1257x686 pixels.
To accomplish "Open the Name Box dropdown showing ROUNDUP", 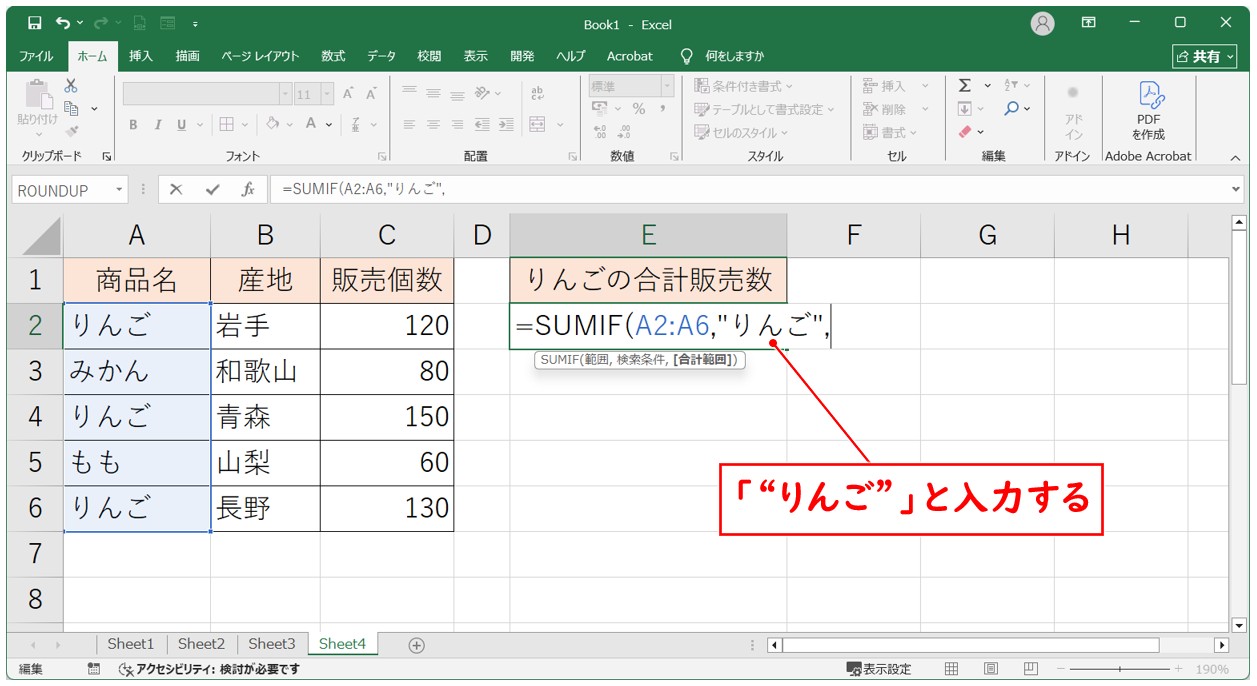I will pos(120,190).
